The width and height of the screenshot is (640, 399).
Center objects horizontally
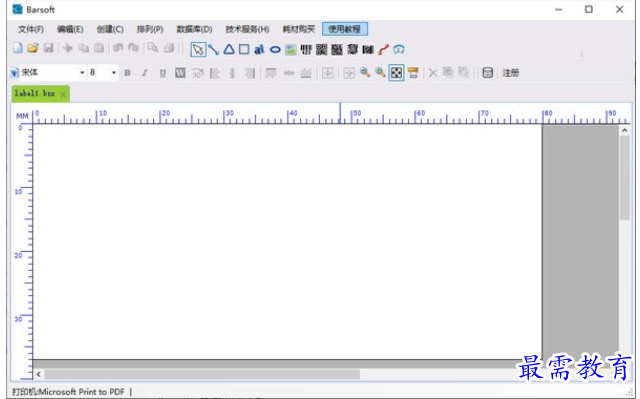click(x=232, y=73)
